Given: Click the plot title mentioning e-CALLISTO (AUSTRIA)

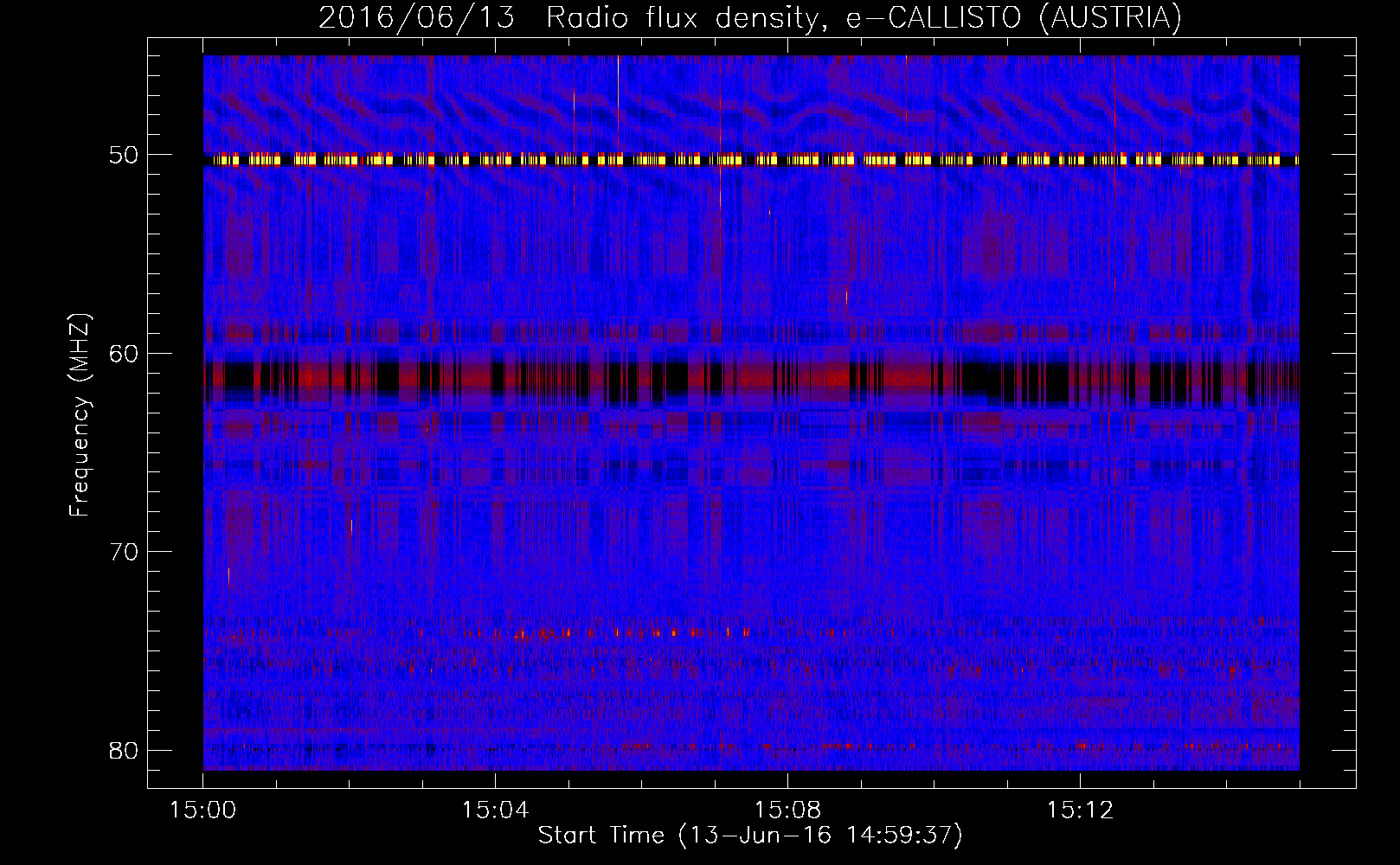Looking at the screenshot, I should 750,17.
